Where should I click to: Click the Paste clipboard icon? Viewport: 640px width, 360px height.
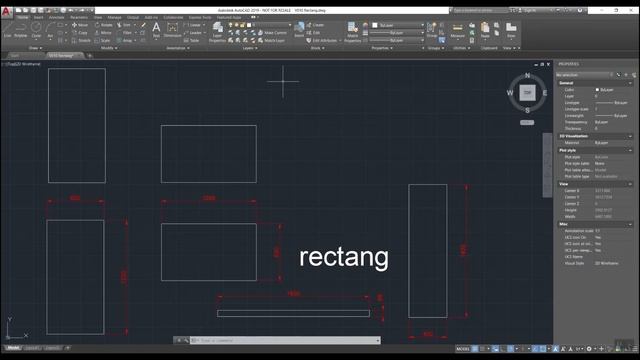(485, 30)
